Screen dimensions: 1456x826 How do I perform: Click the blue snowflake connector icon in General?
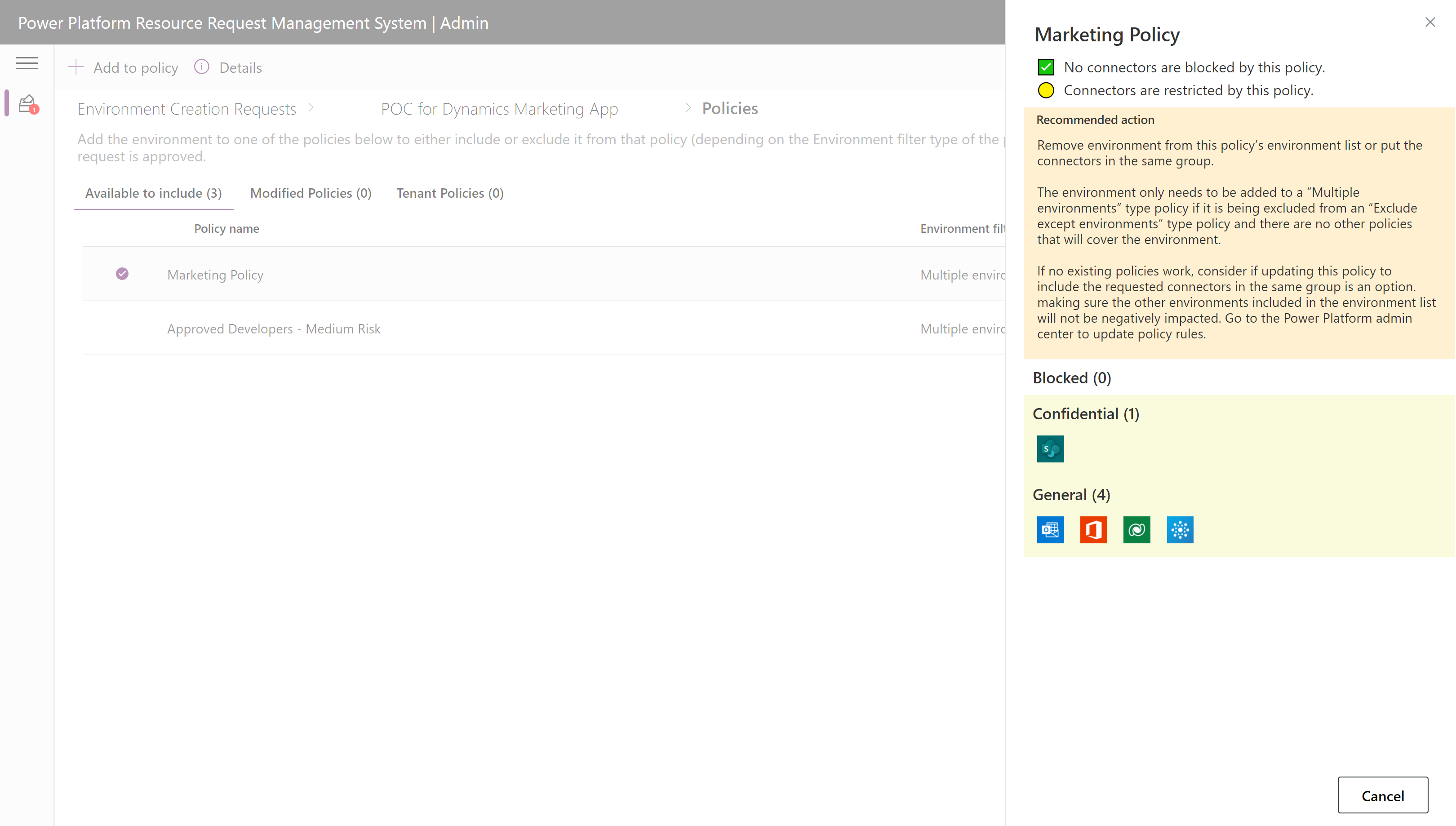[1180, 529]
